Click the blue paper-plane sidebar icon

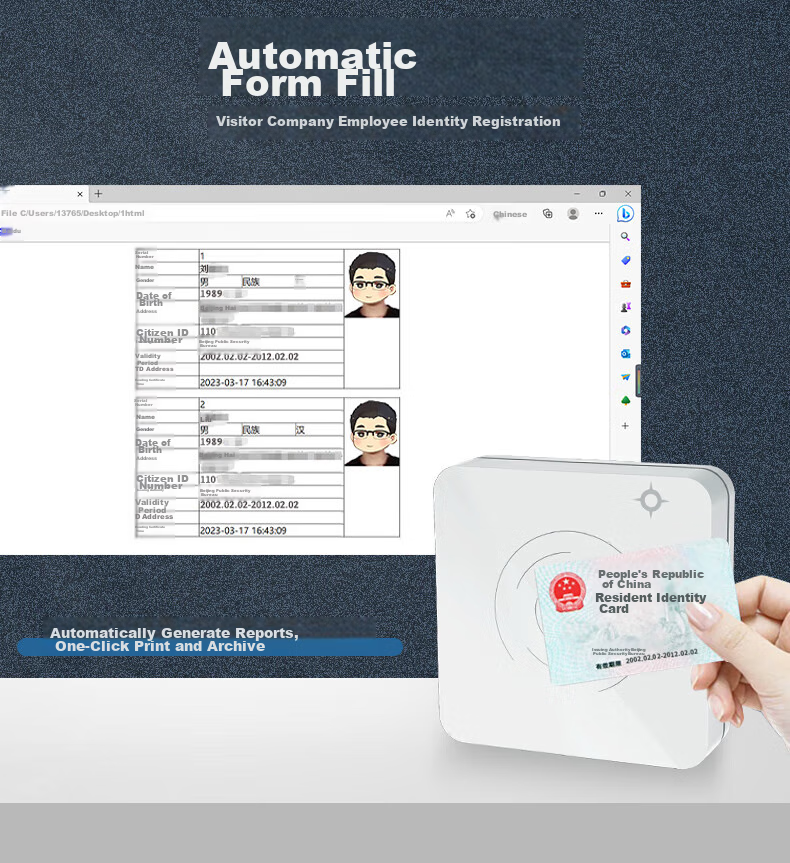coord(625,377)
